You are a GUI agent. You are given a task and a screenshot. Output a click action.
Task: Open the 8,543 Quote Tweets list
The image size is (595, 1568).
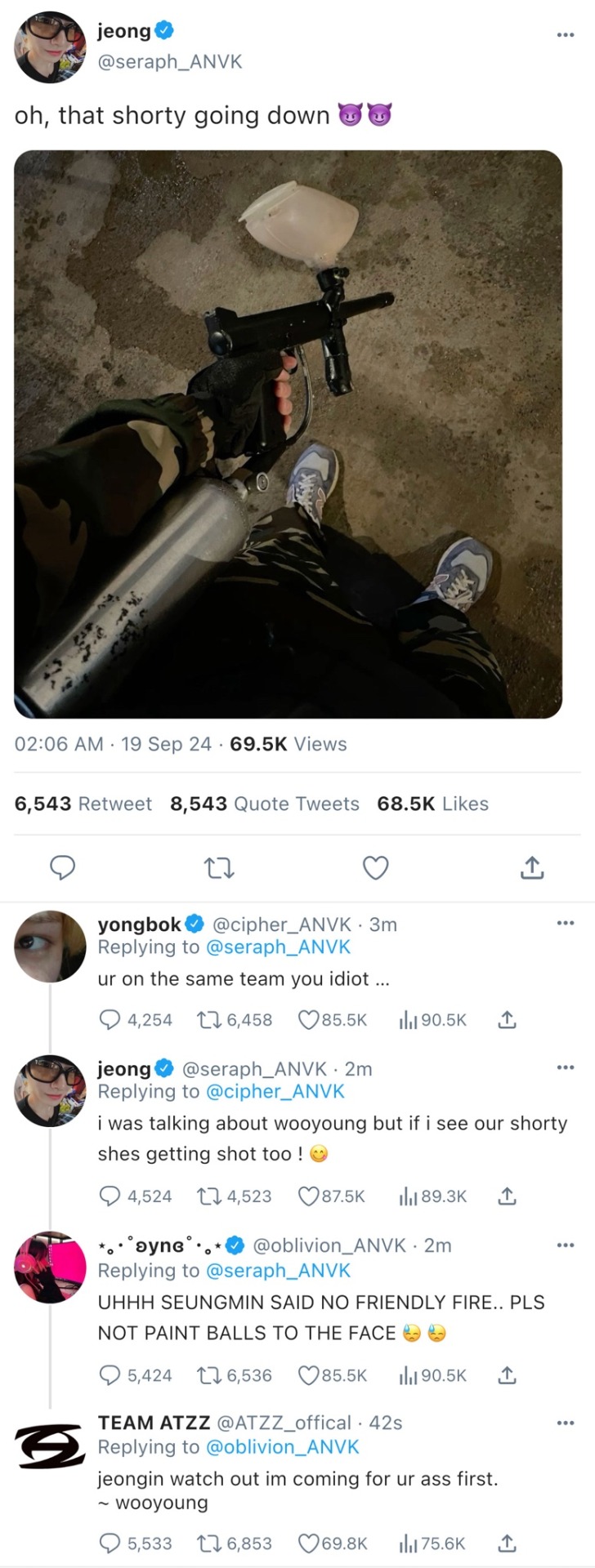(264, 804)
